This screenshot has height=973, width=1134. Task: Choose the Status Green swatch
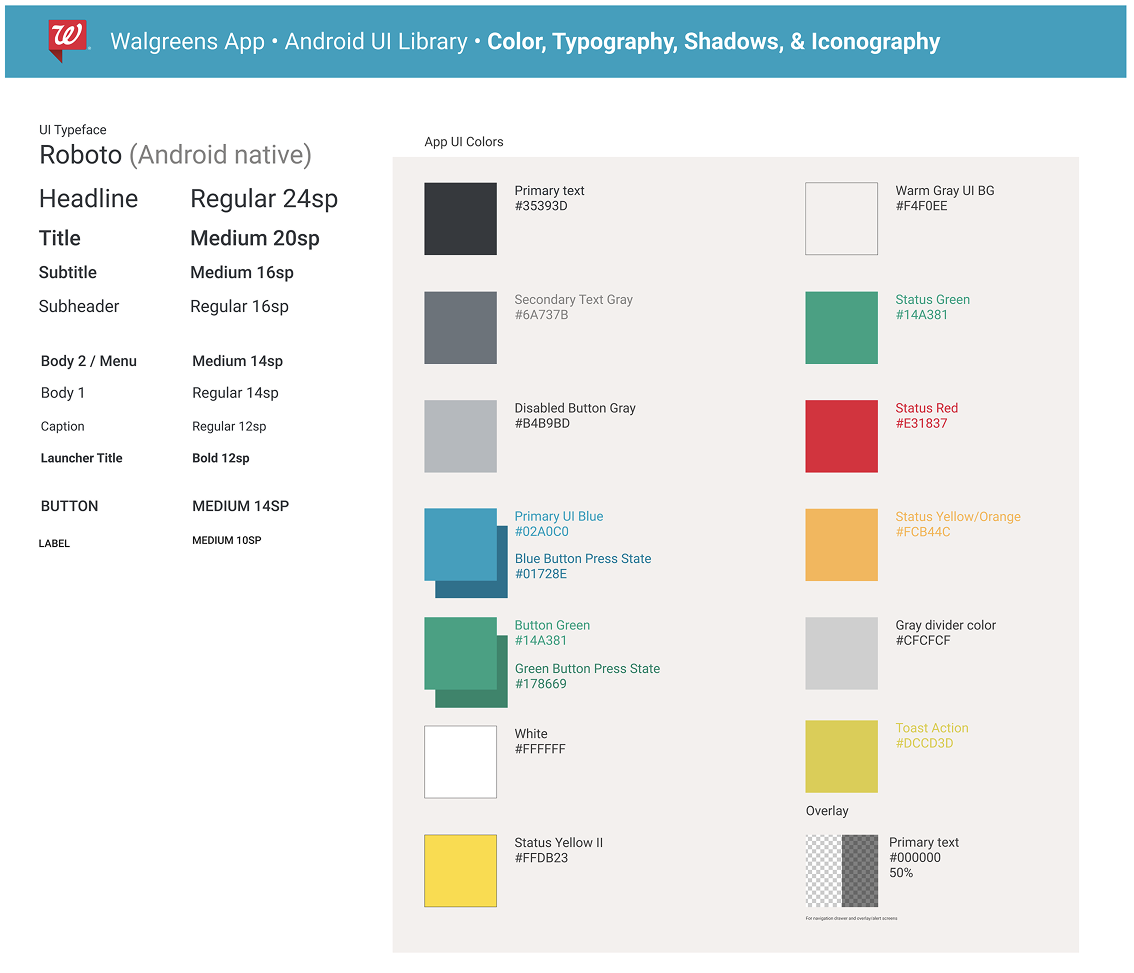842,328
